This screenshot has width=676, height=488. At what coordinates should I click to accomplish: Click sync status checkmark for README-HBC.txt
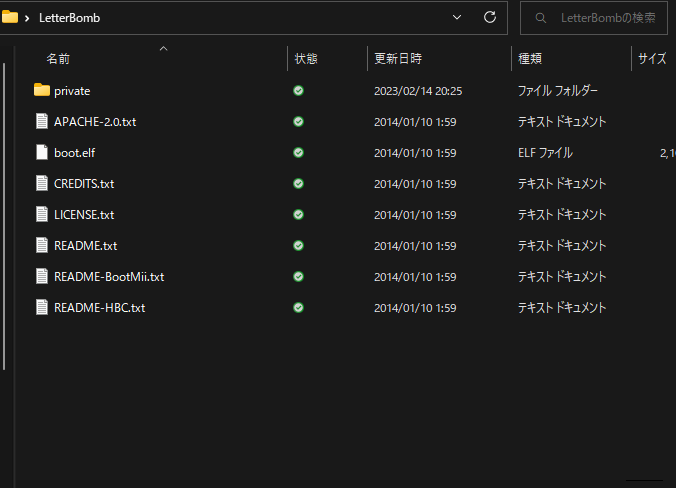click(298, 308)
